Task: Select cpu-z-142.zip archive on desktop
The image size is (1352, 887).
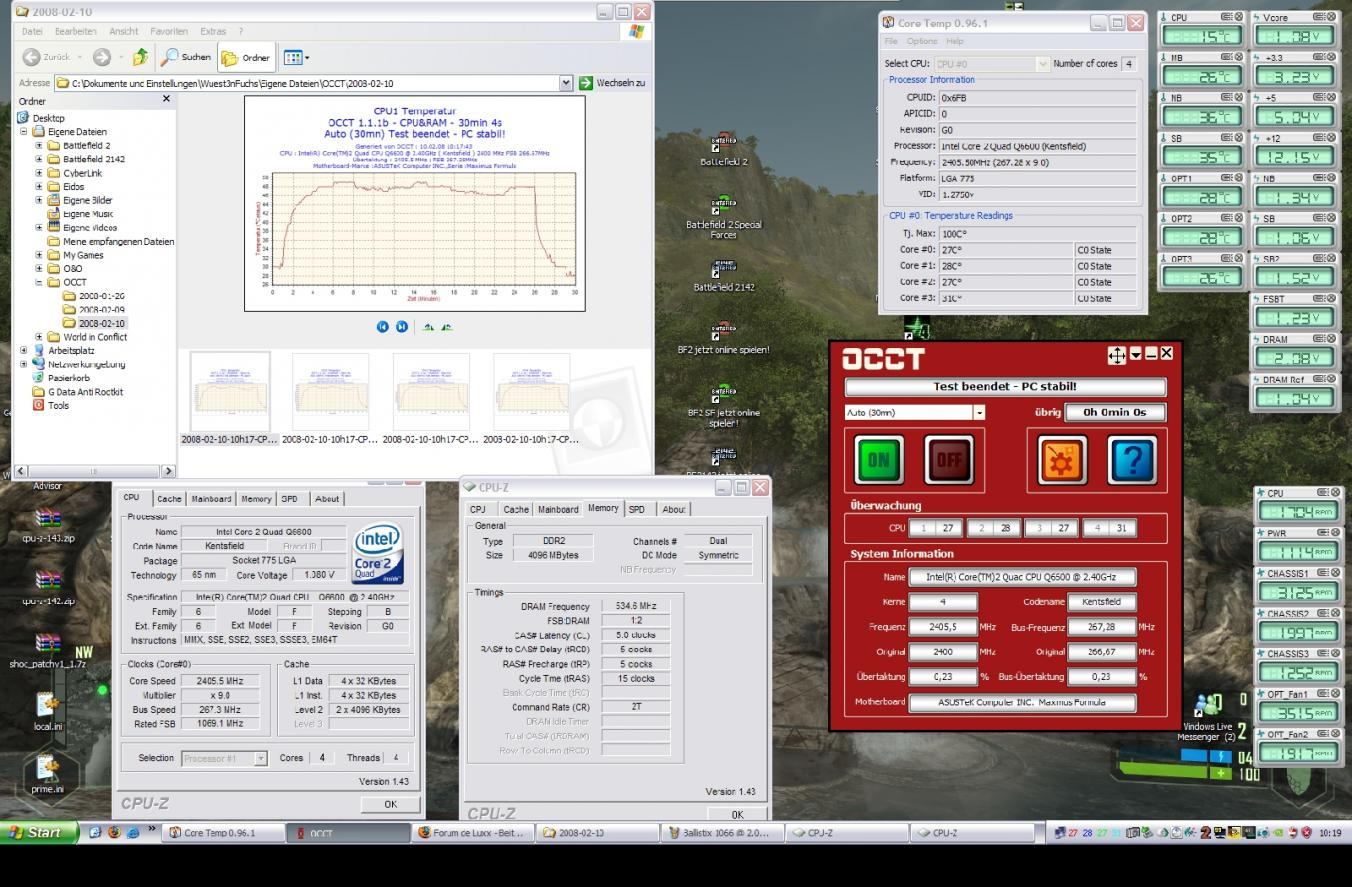Action: point(48,587)
